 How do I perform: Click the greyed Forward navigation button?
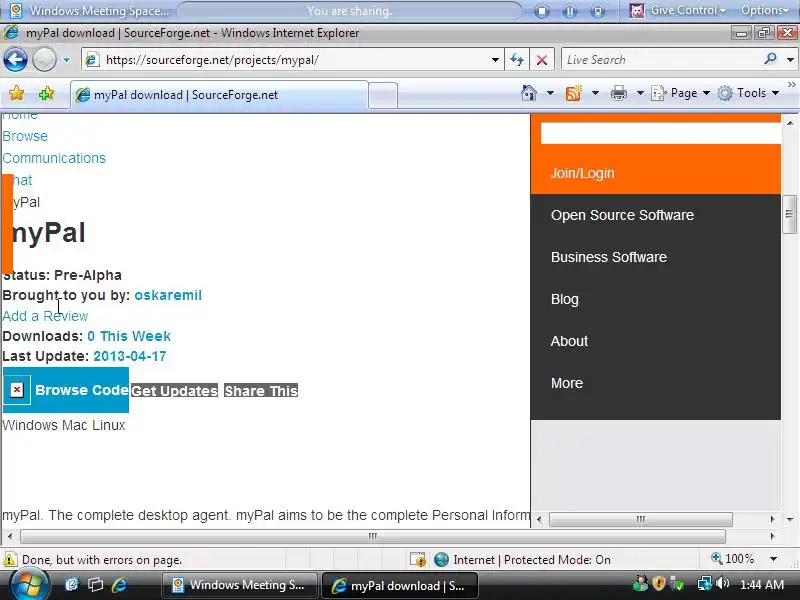pyautogui.click(x=44, y=60)
